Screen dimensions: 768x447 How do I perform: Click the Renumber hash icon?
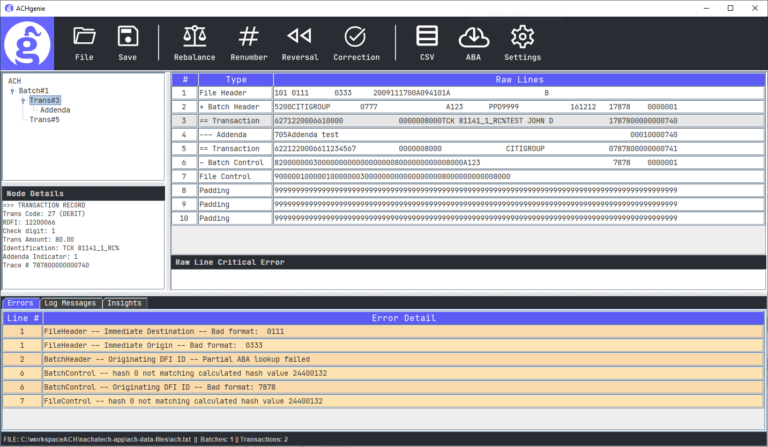[x=249, y=37]
